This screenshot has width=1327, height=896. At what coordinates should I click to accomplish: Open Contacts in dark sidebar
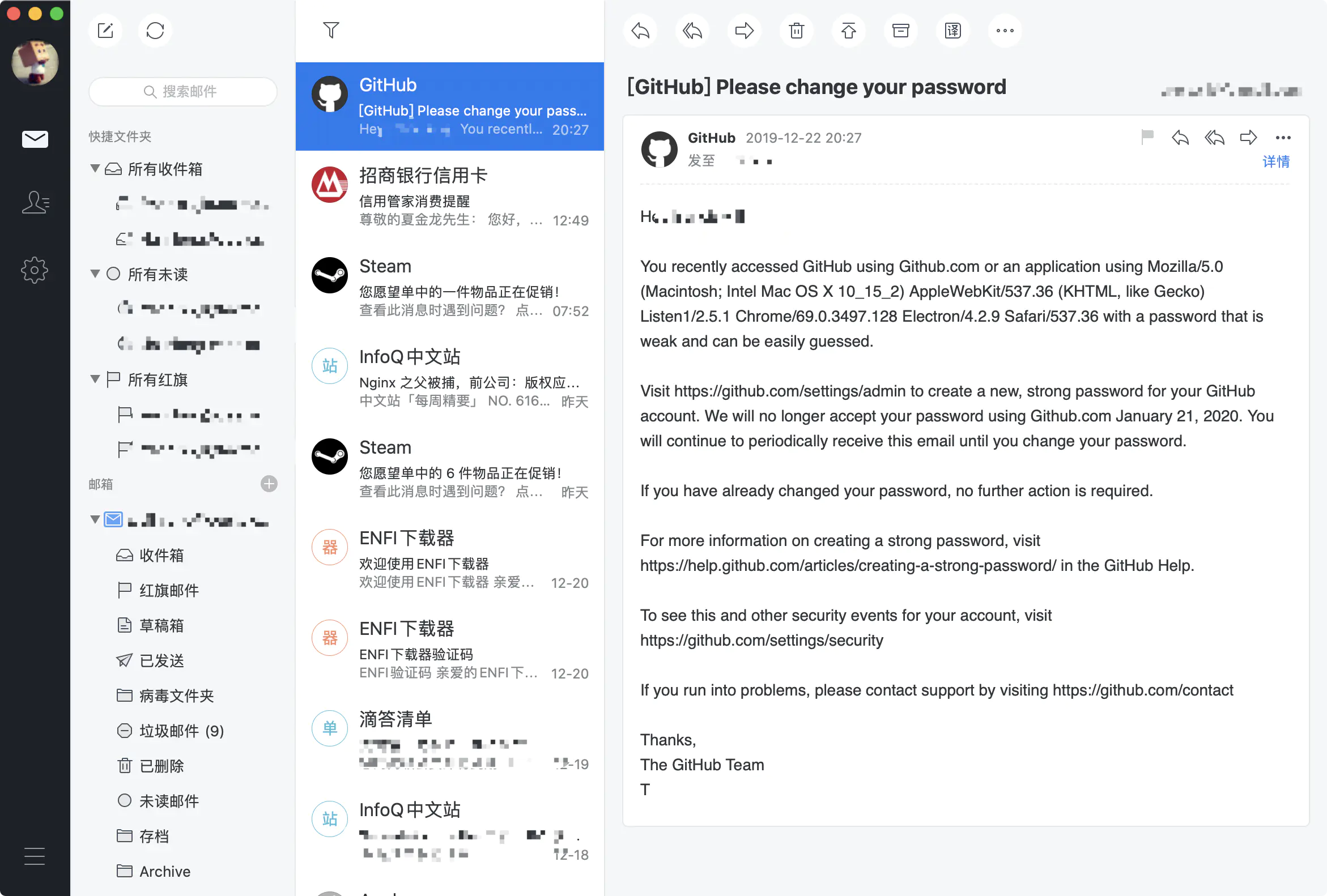[x=35, y=203]
